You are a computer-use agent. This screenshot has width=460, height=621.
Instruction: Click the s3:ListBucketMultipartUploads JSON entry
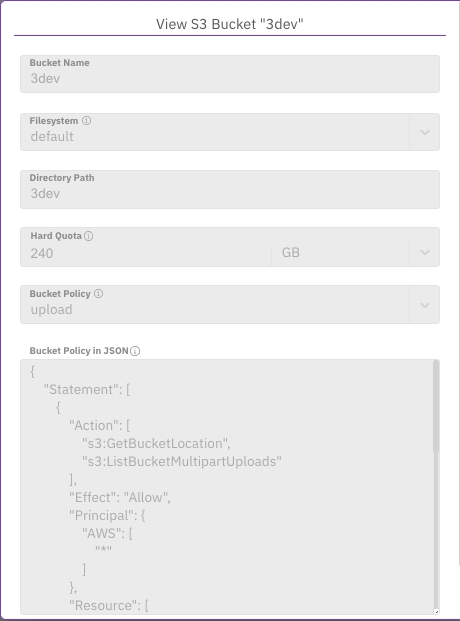tap(182, 461)
